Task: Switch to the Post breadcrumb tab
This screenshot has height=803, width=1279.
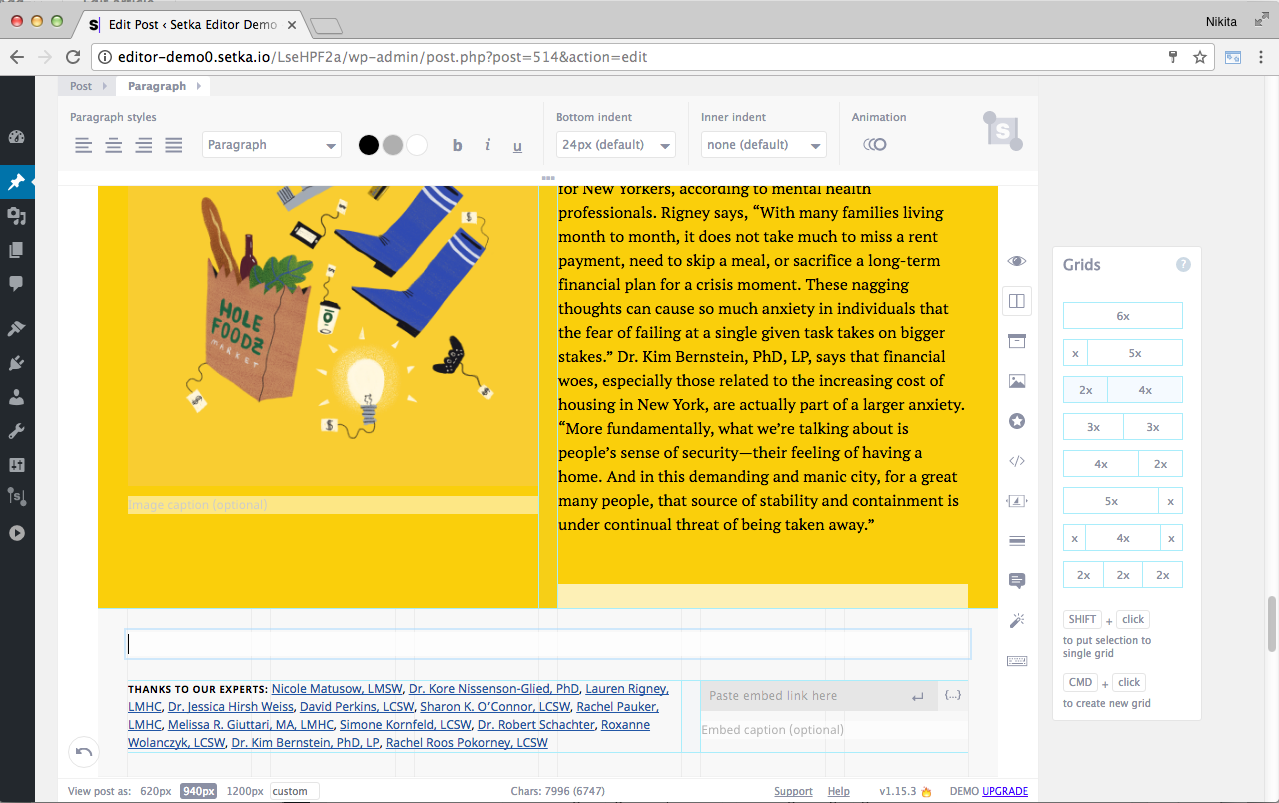Action: pyautogui.click(x=78, y=86)
